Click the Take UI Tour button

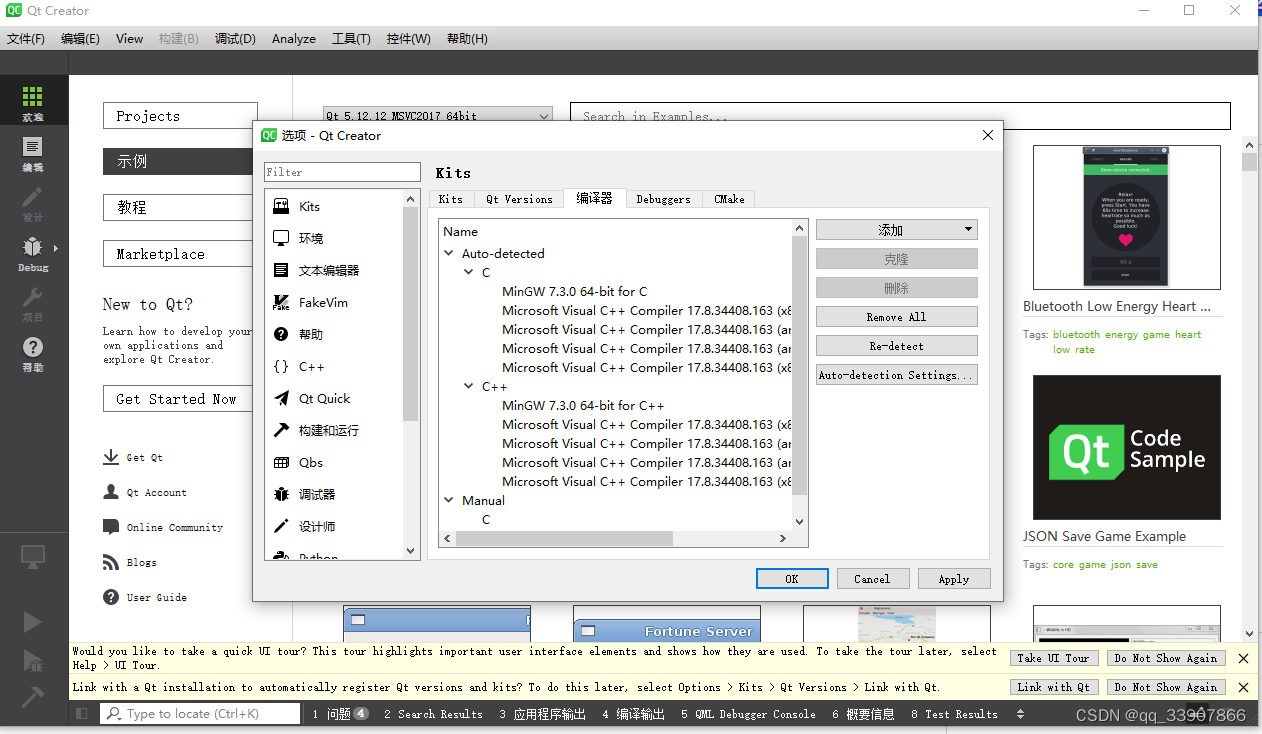click(1054, 658)
